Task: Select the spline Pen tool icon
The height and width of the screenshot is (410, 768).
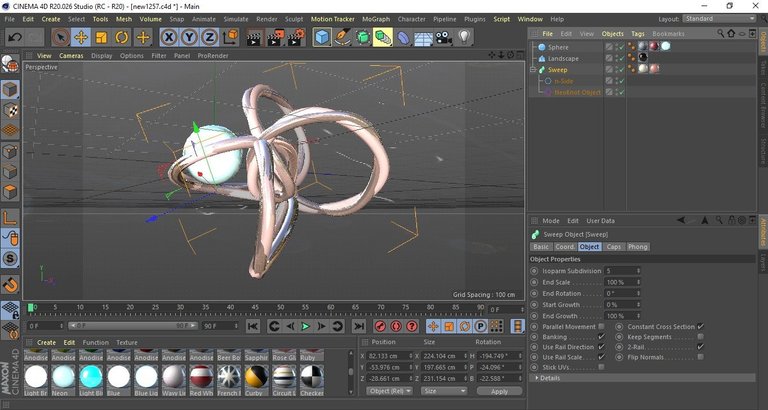Action: coord(342,37)
